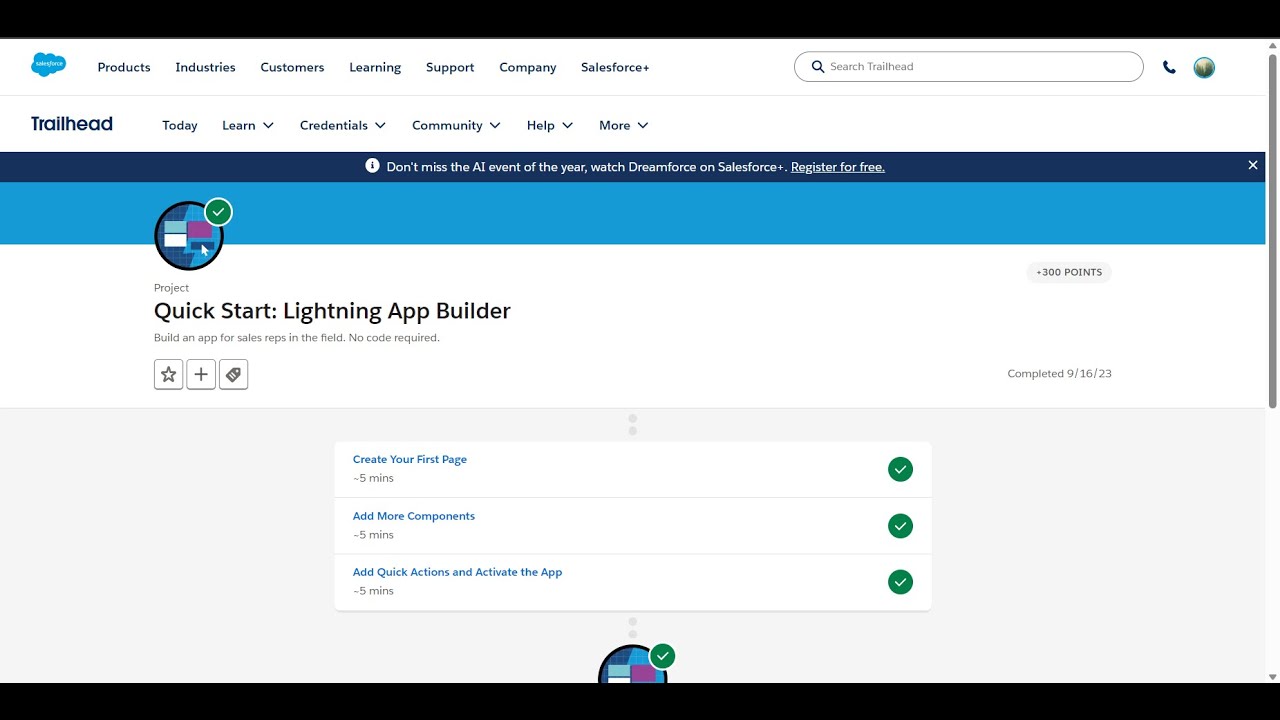Click the scrollbar up arrow
The height and width of the screenshot is (720, 1280).
point(1273,46)
